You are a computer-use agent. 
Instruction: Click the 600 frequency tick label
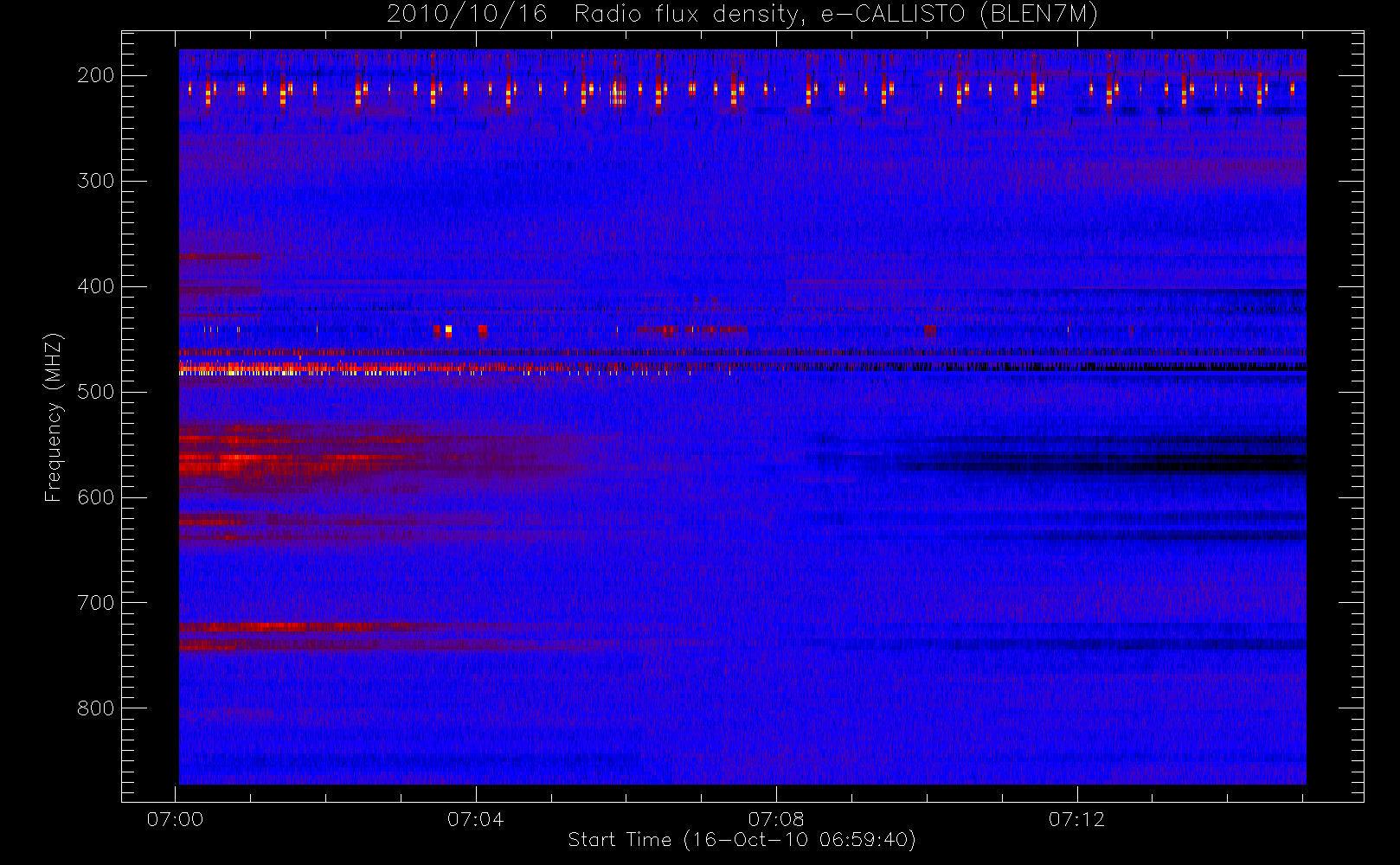(x=95, y=497)
